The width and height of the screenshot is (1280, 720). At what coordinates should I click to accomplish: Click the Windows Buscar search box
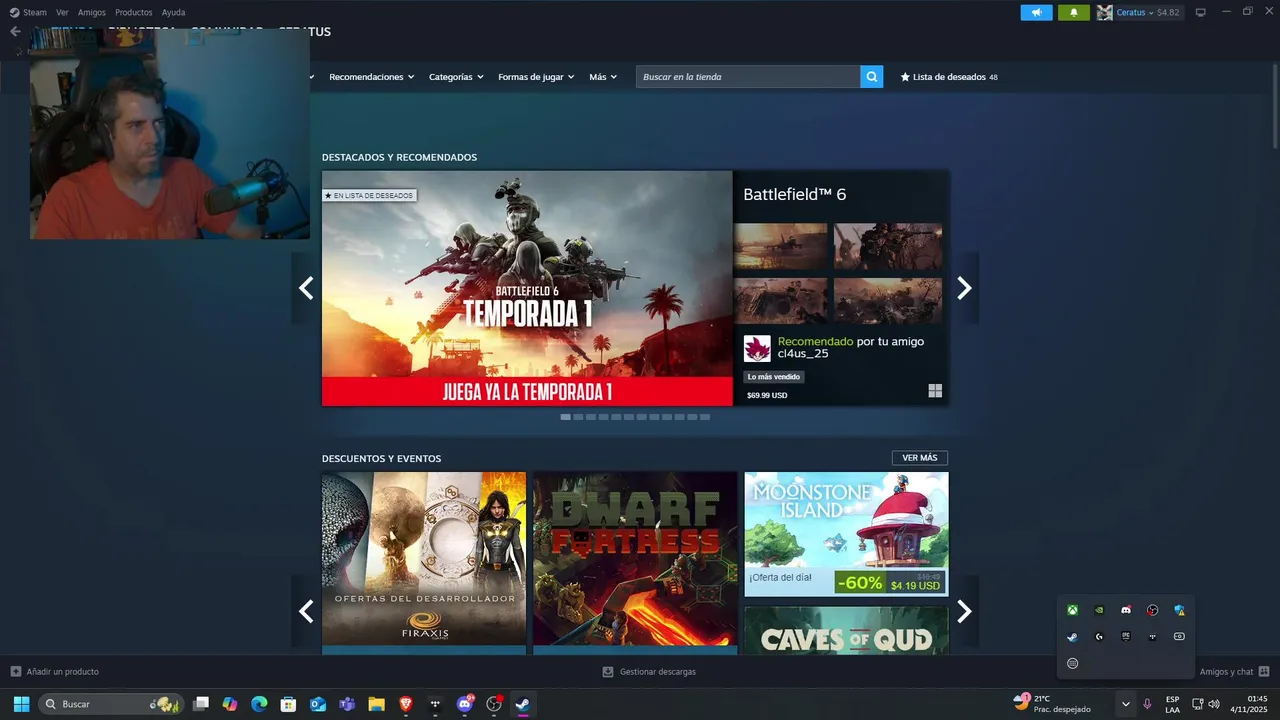[x=111, y=704]
